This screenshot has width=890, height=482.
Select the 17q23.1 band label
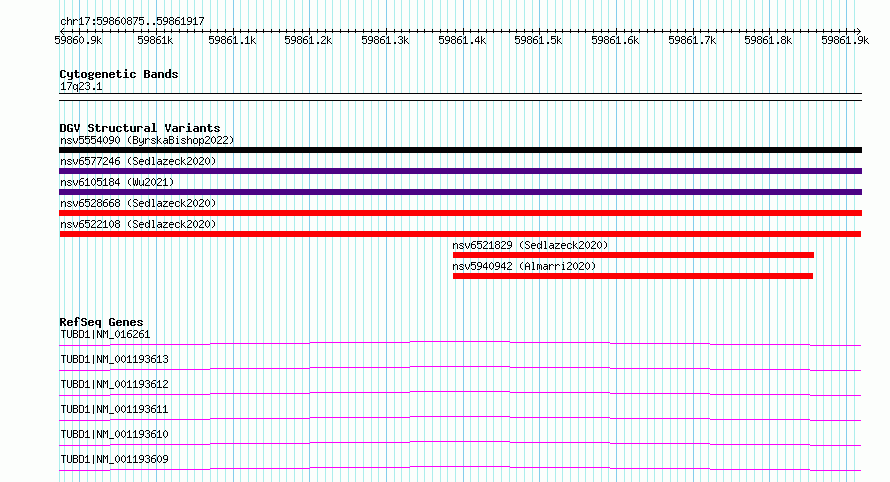click(81, 86)
